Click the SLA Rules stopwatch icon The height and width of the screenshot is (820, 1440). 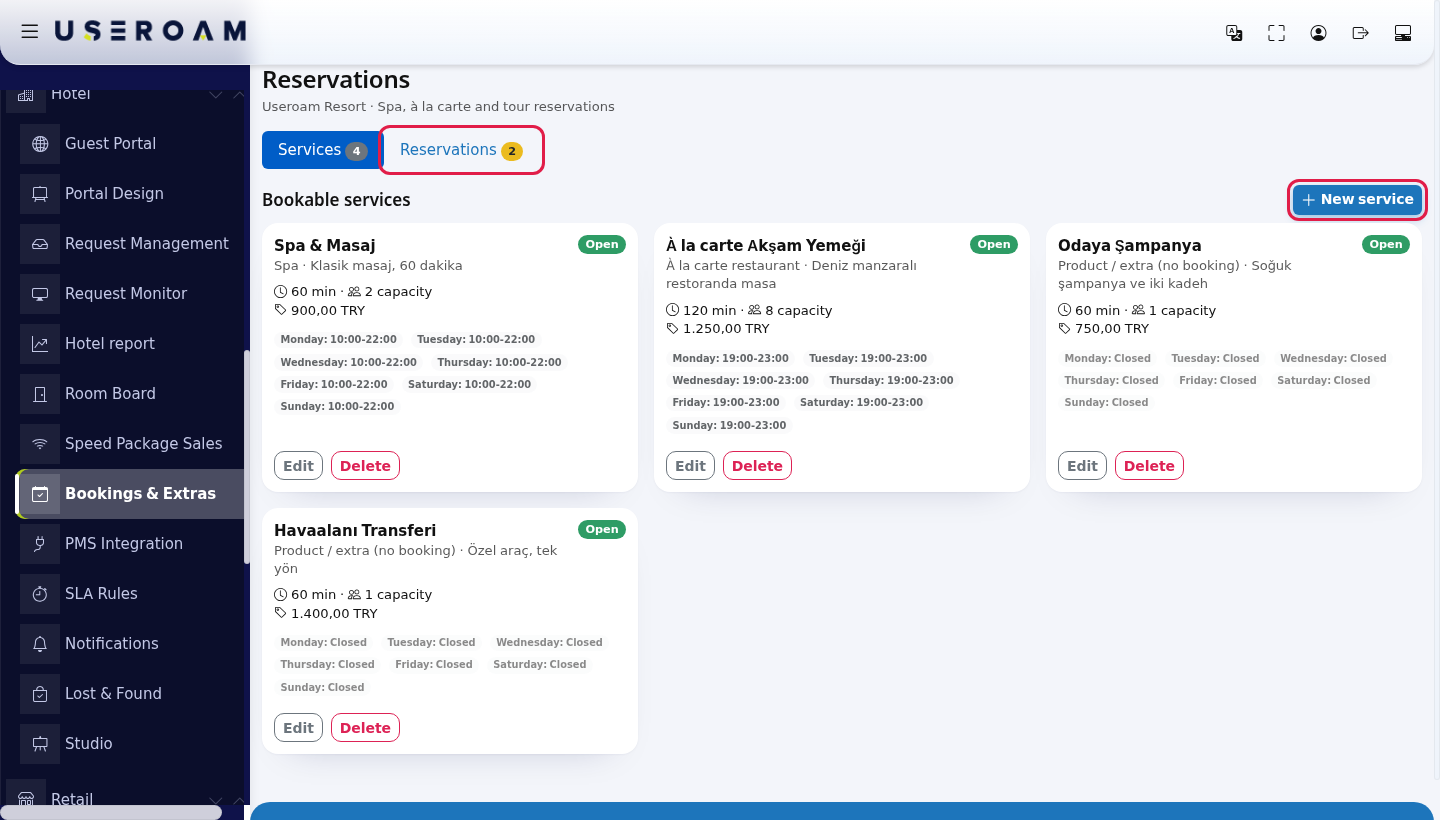[40, 594]
